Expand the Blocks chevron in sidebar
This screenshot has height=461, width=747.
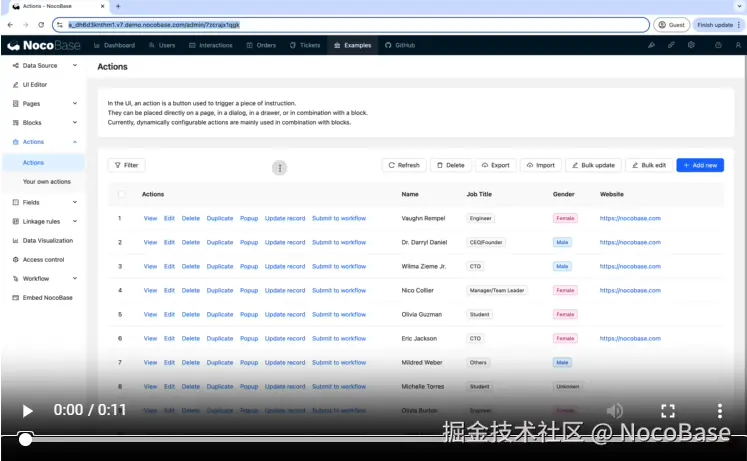tap(75, 122)
